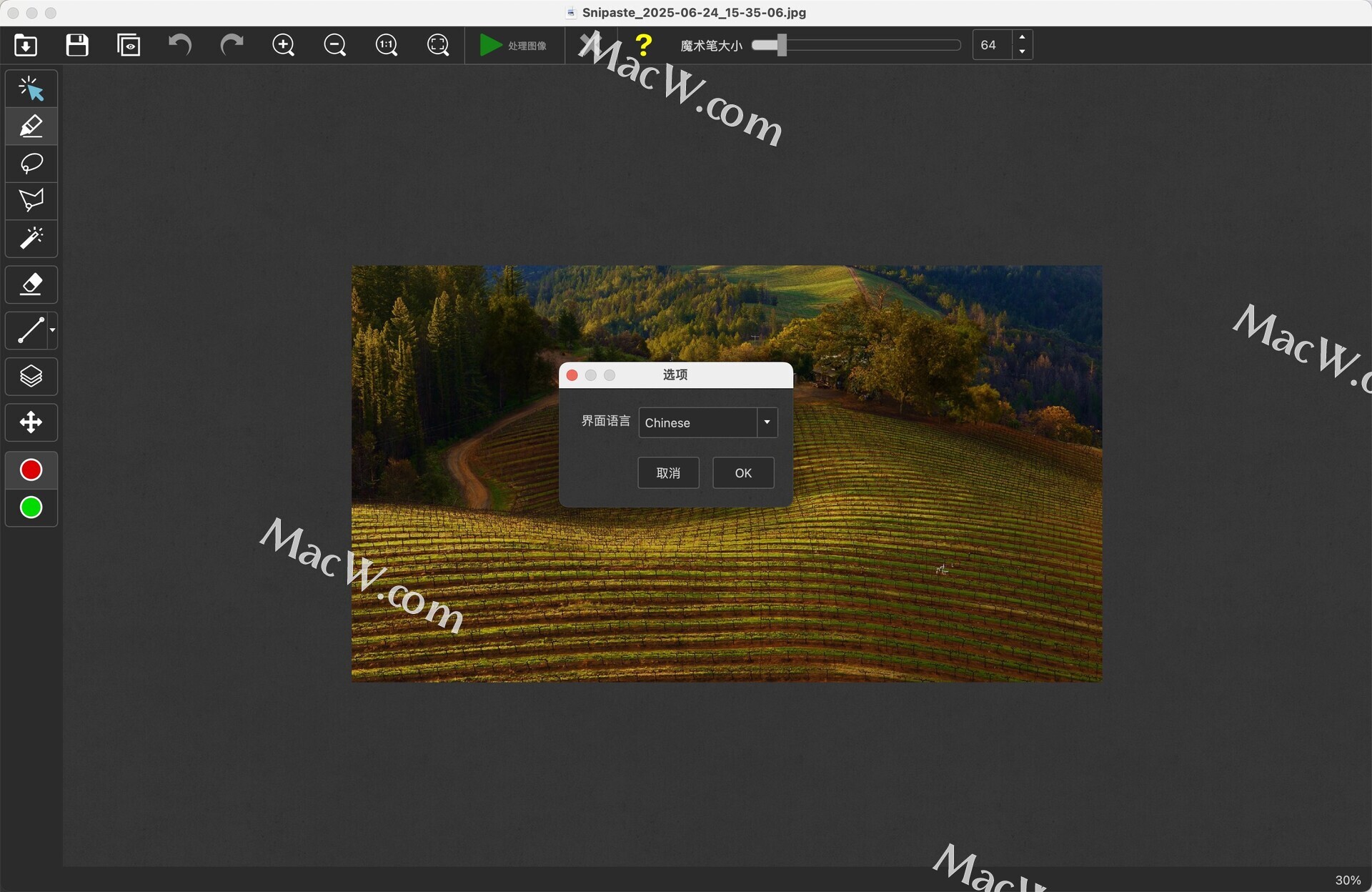Decrease brush size with down stepper
This screenshot has width=1372, height=892.
(1023, 52)
